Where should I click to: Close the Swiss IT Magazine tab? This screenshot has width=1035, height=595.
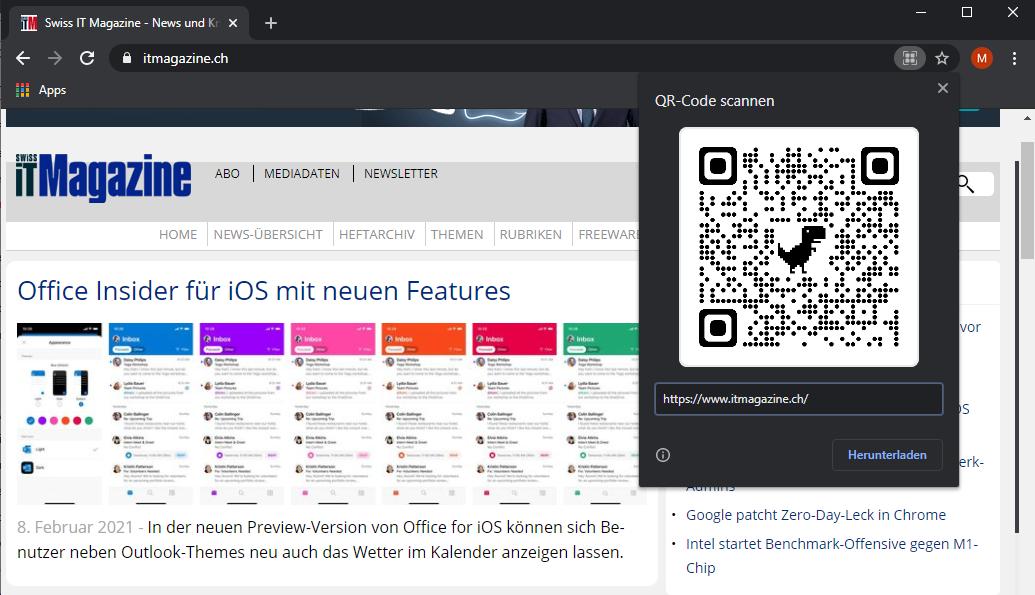click(x=232, y=23)
